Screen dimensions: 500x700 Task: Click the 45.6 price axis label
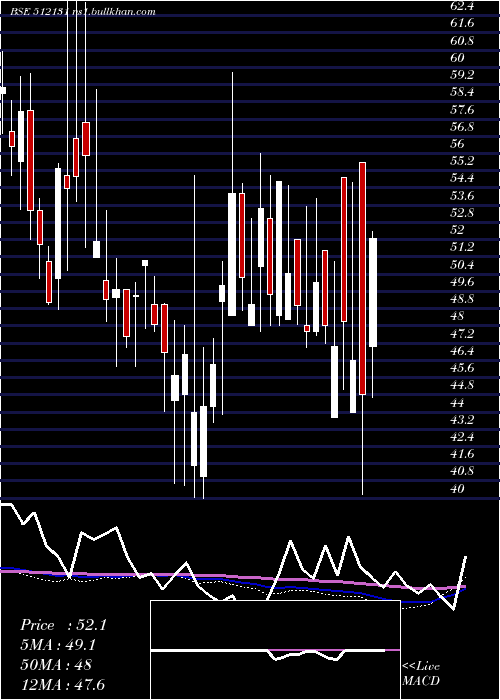(462, 368)
